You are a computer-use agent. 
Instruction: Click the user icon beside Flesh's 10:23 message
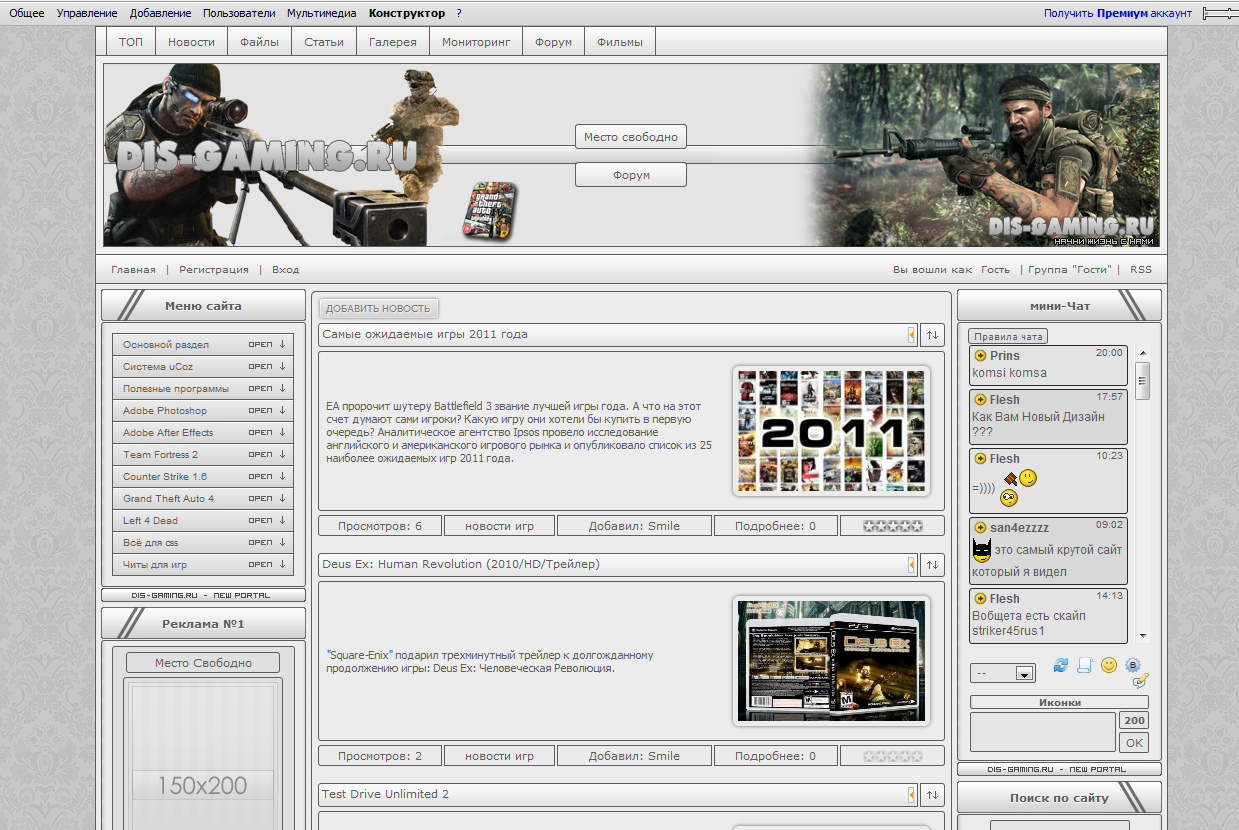tap(980, 459)
